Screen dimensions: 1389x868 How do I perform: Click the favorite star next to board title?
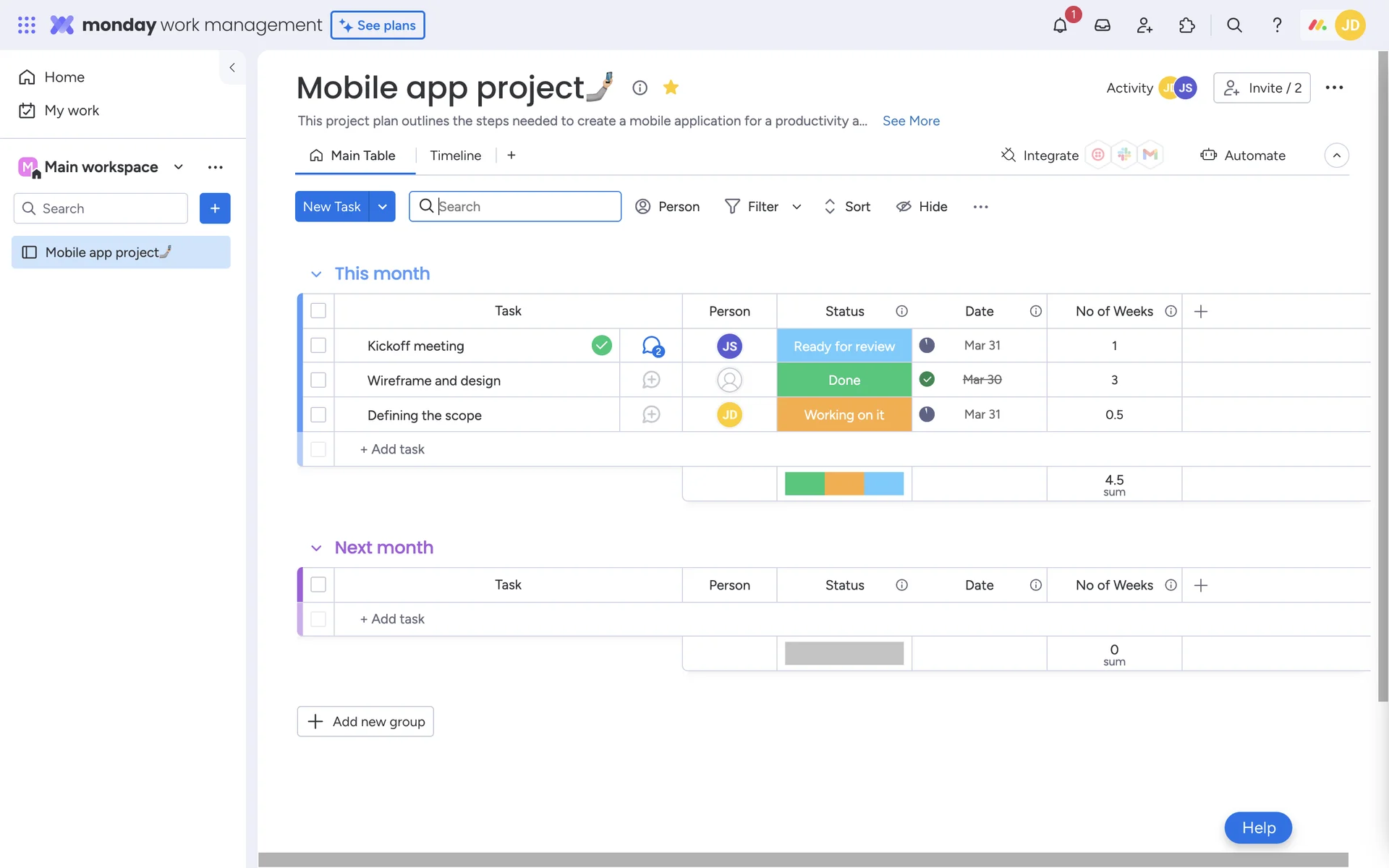click(x=671, y=88)
